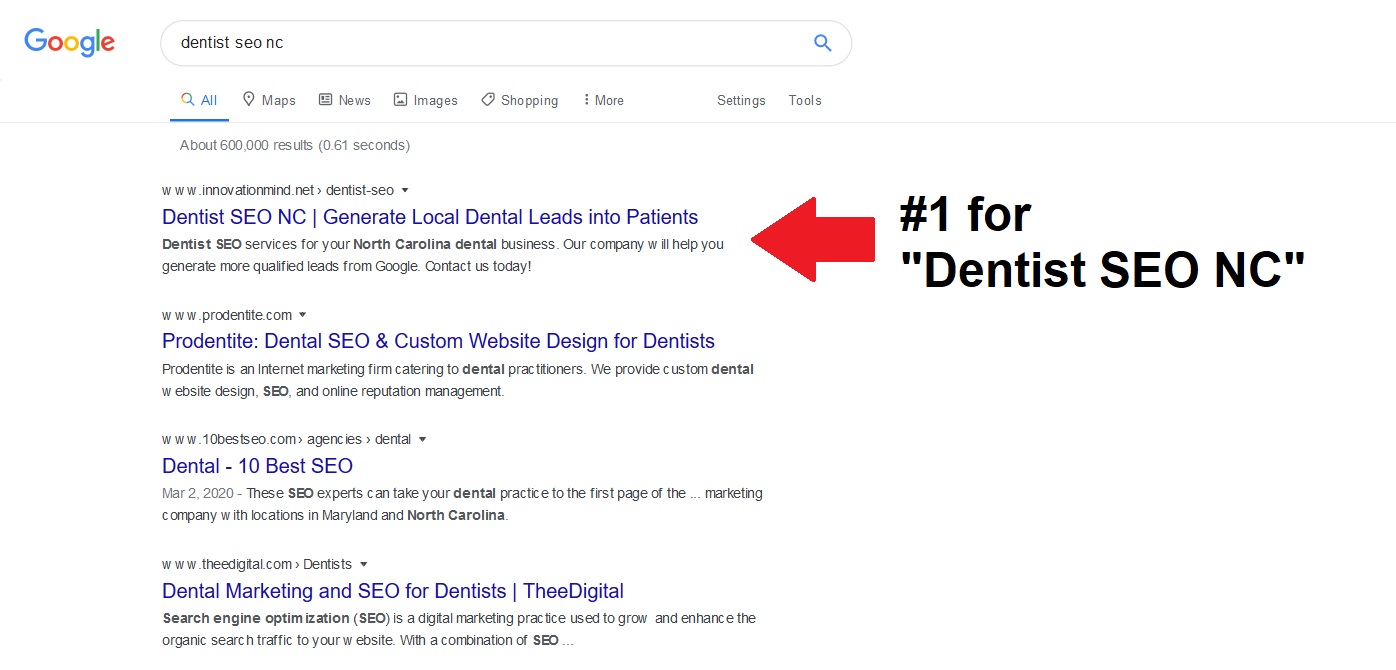The height and width of the screenshot is (670, 1396).
Task: Click the blue search magnifier icon
Action: coord(822,43)
